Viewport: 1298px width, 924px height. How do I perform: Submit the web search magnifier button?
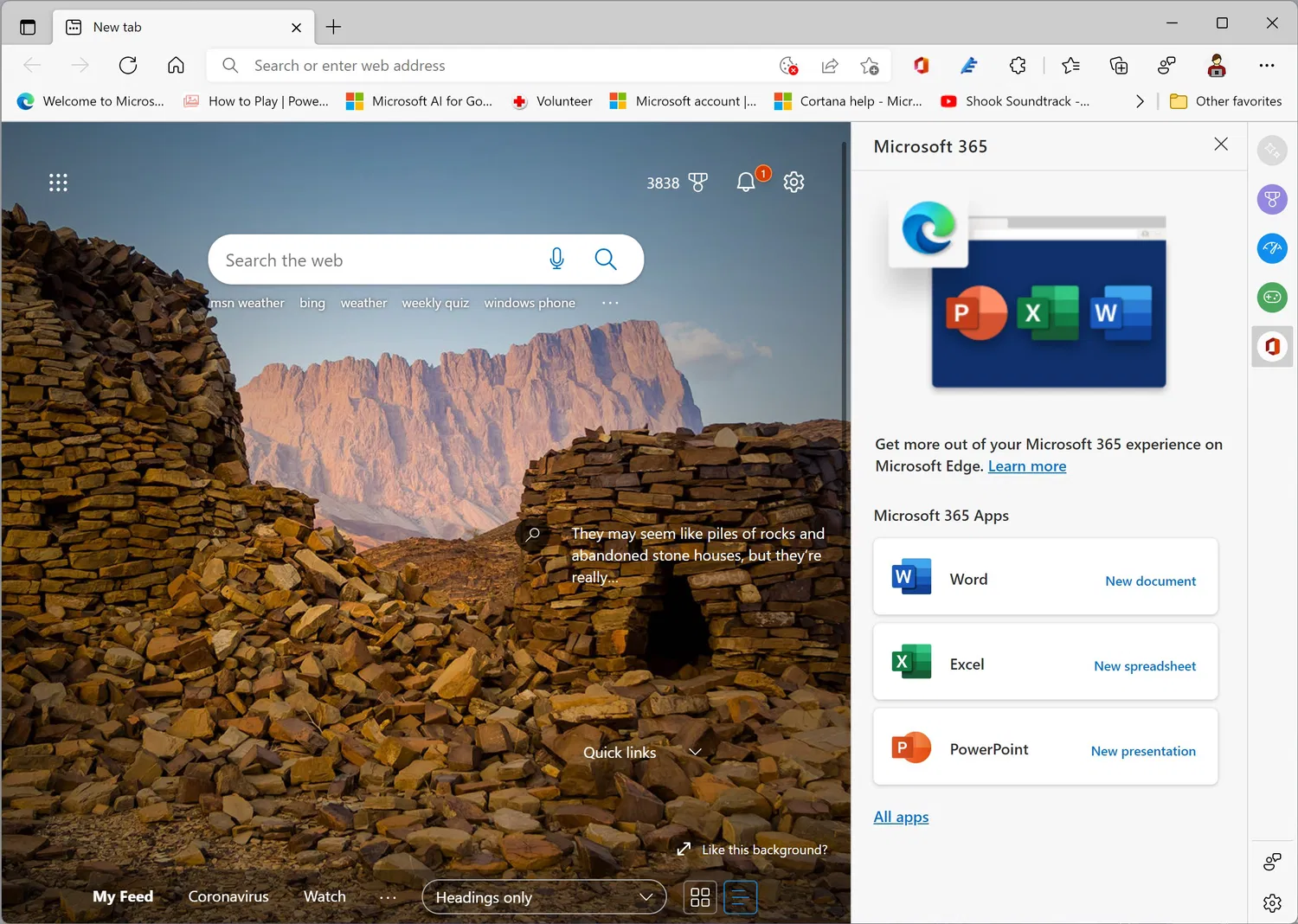(x=606, y=259)
